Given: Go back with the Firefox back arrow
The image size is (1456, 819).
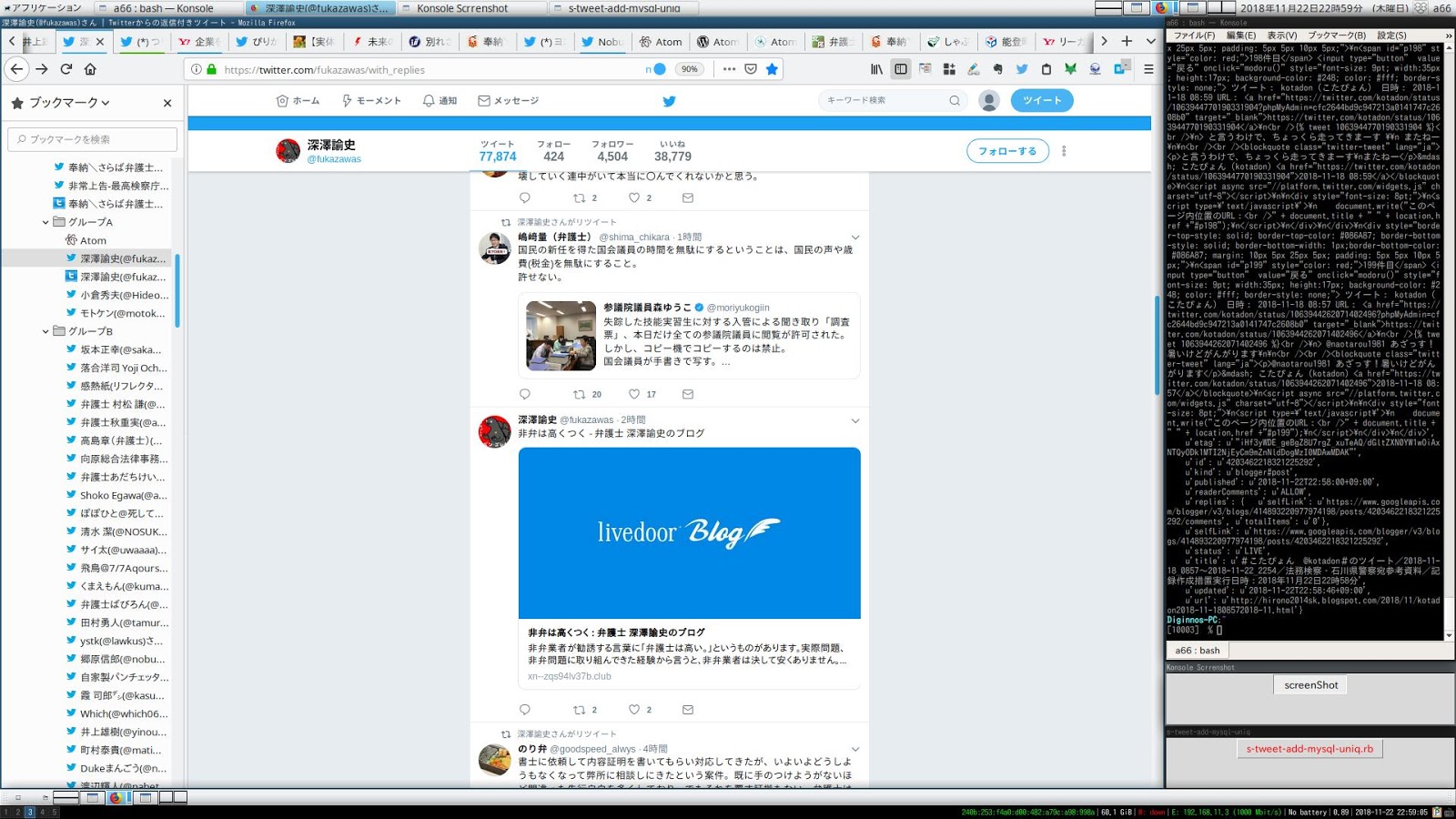Looking at the screenshot, I should pos(16,69).
